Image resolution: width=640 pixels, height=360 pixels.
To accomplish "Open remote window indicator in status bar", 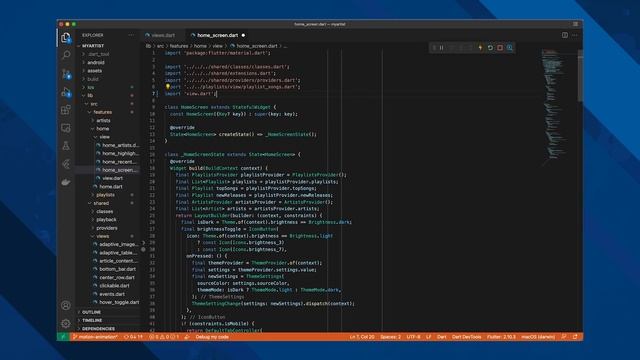I will click(63, 337).
